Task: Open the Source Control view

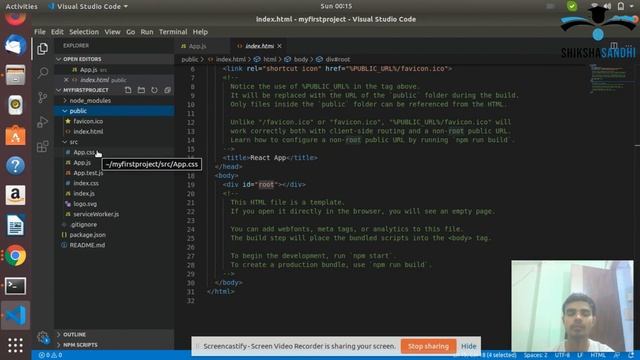Action: coord(42,98)
